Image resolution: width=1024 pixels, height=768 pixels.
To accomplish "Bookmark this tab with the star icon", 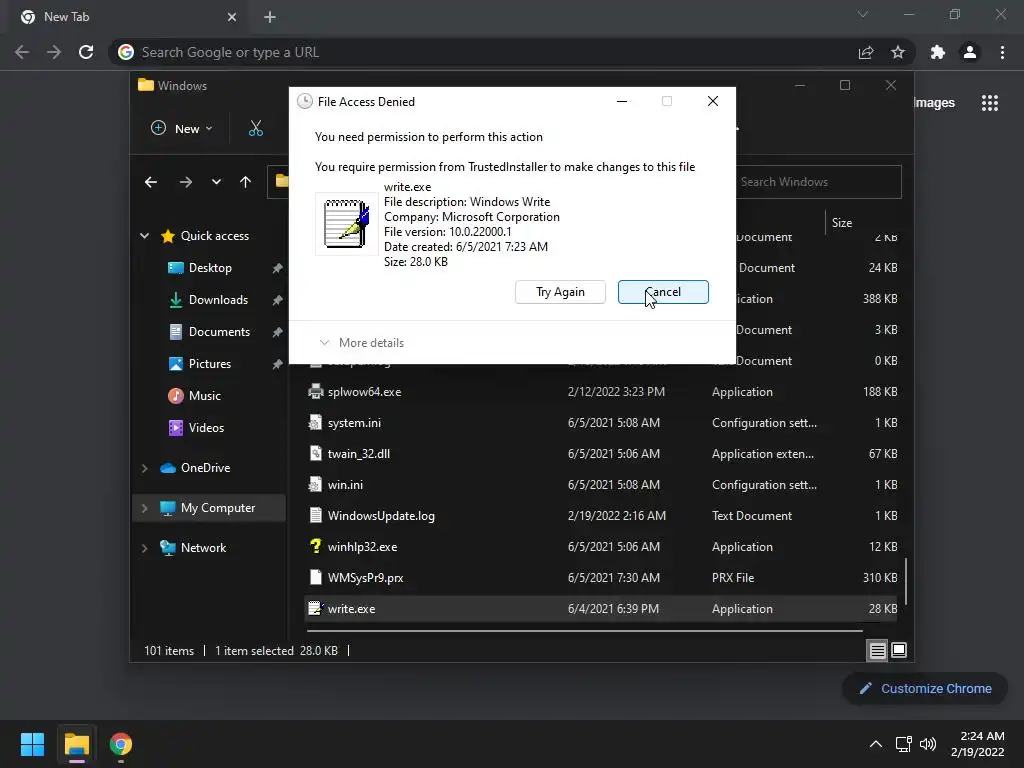I will tap(898, 52).
